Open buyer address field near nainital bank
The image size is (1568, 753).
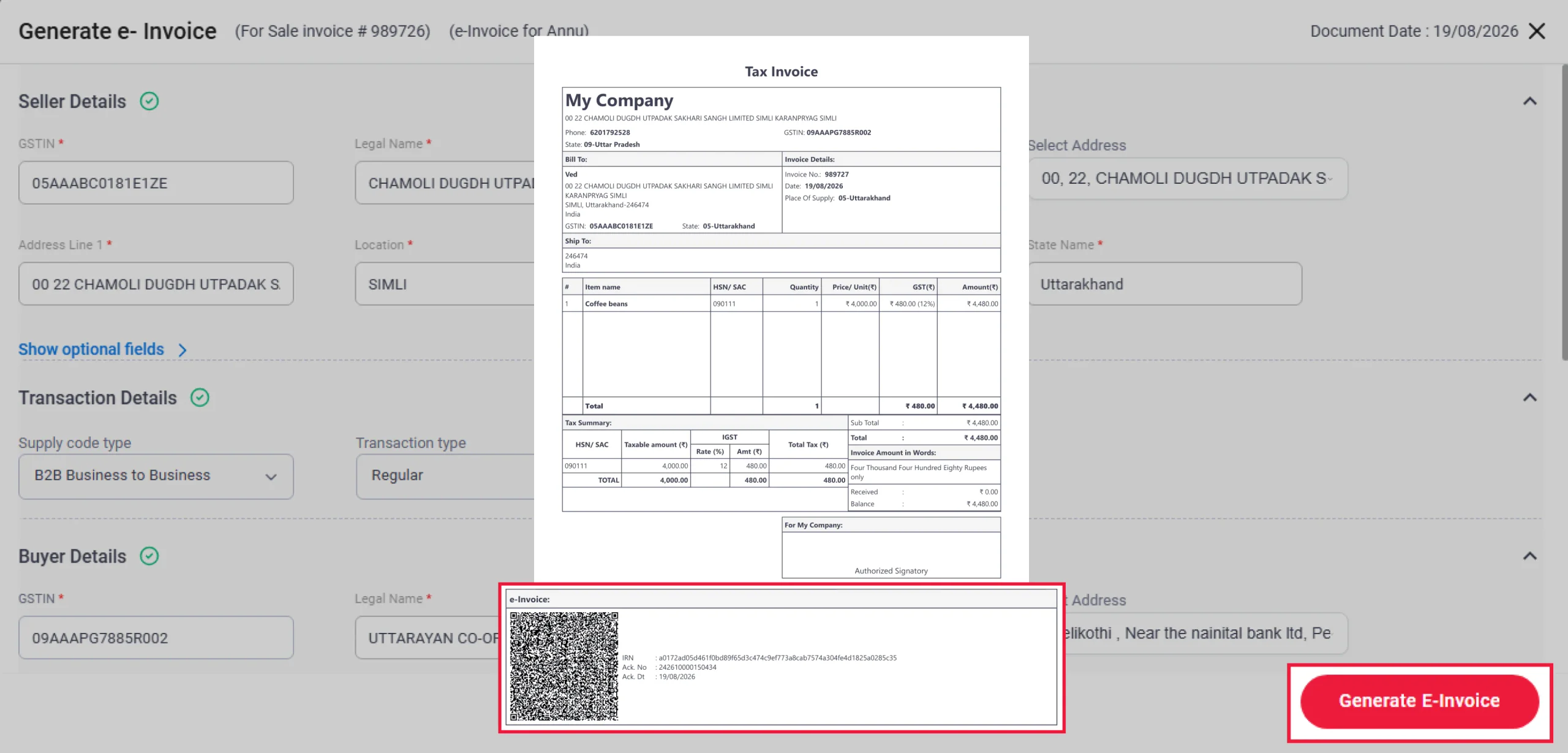(x=1205, y=633)
